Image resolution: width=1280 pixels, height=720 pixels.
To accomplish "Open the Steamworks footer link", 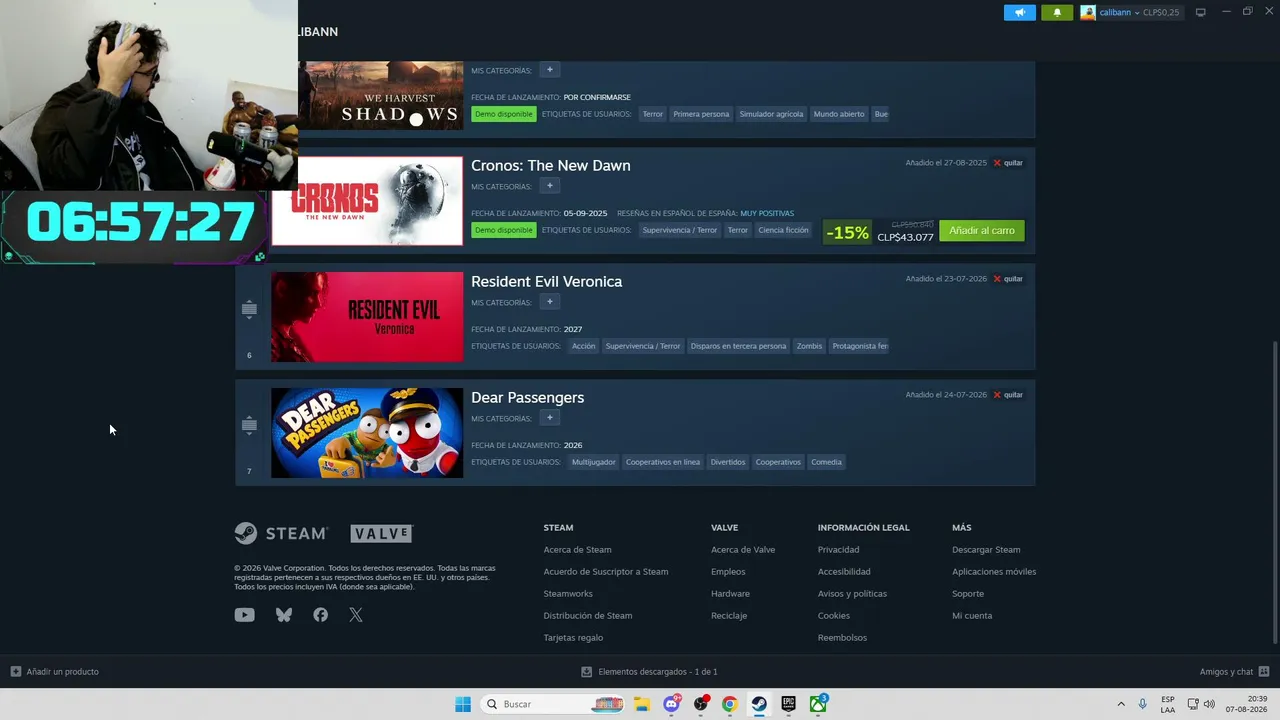I will tap(568, 594).
